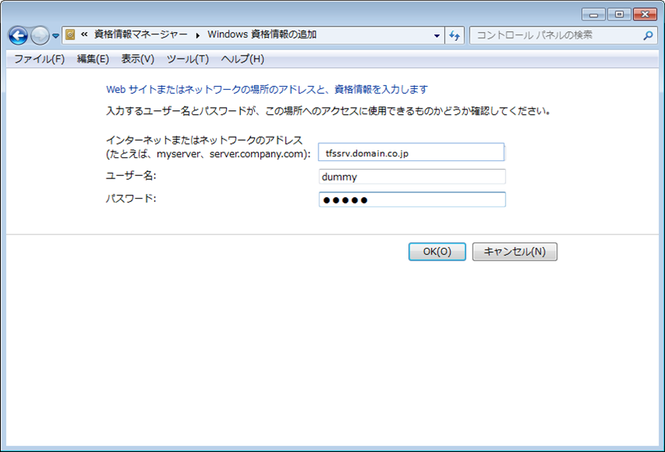Screen dimensions: 665x452
Task: Click the ユーザー名 field containing dummy
Action: tap(412, 176)
